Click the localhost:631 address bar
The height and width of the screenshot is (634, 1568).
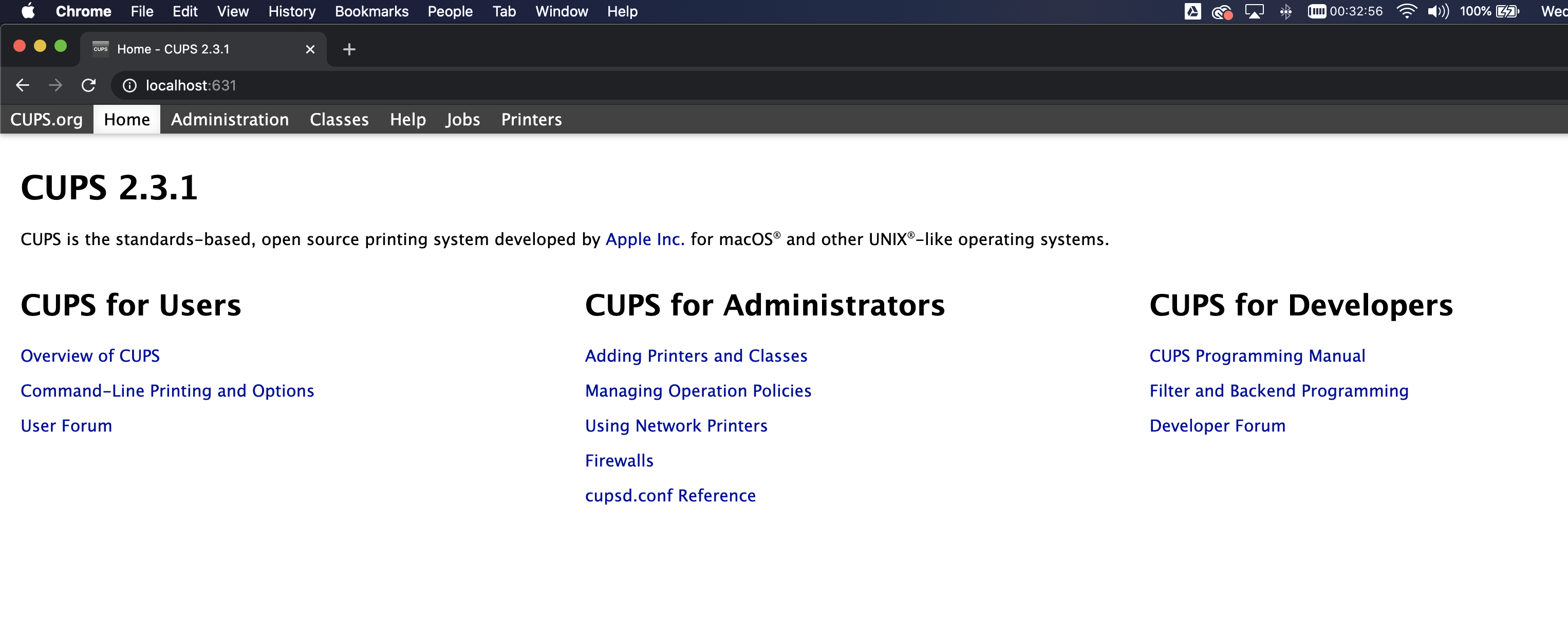pyautogui.click(x=426, y=85)
